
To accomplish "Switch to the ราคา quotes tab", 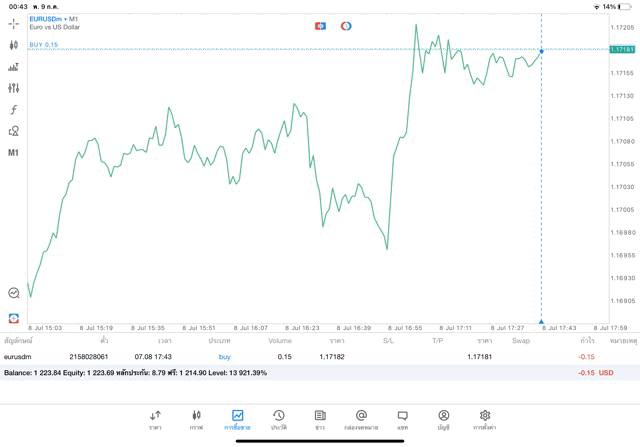I will pos(155,419).
